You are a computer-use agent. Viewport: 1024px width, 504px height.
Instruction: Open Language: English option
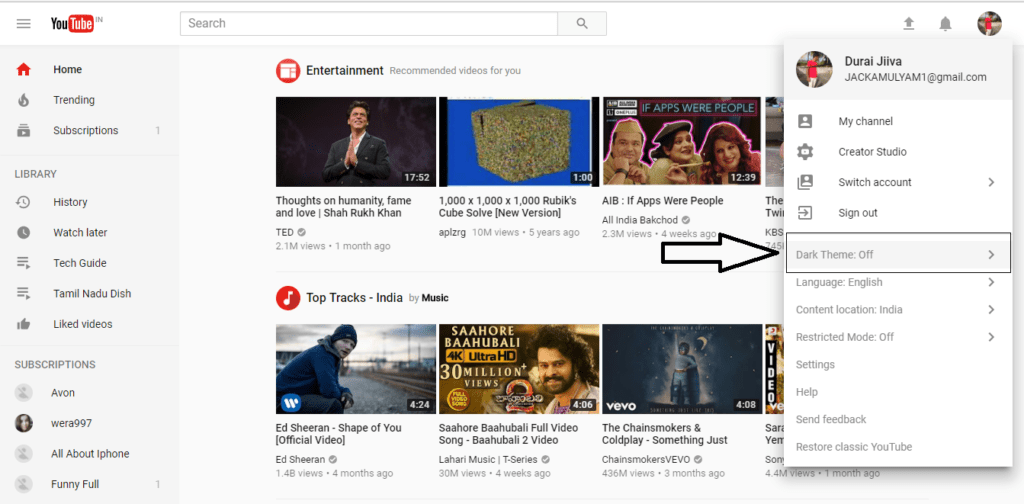click(898, 282)
